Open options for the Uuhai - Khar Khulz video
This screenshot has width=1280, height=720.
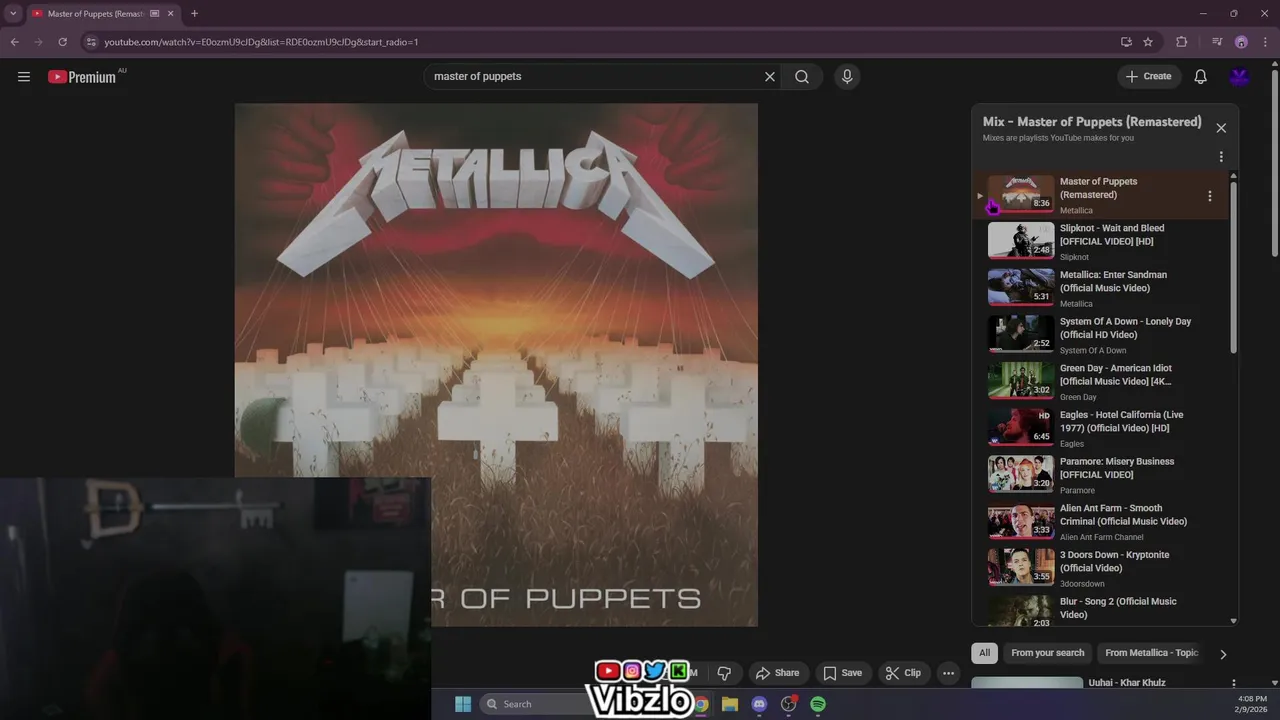1233,684
